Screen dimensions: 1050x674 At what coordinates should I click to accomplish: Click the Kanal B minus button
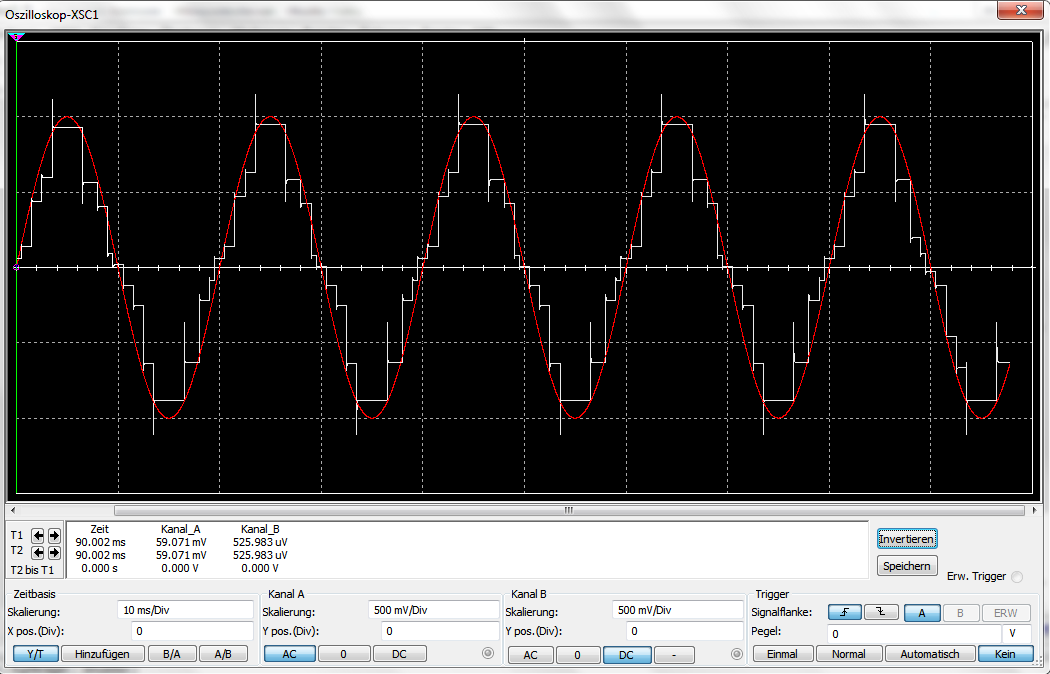pos(674,655)
